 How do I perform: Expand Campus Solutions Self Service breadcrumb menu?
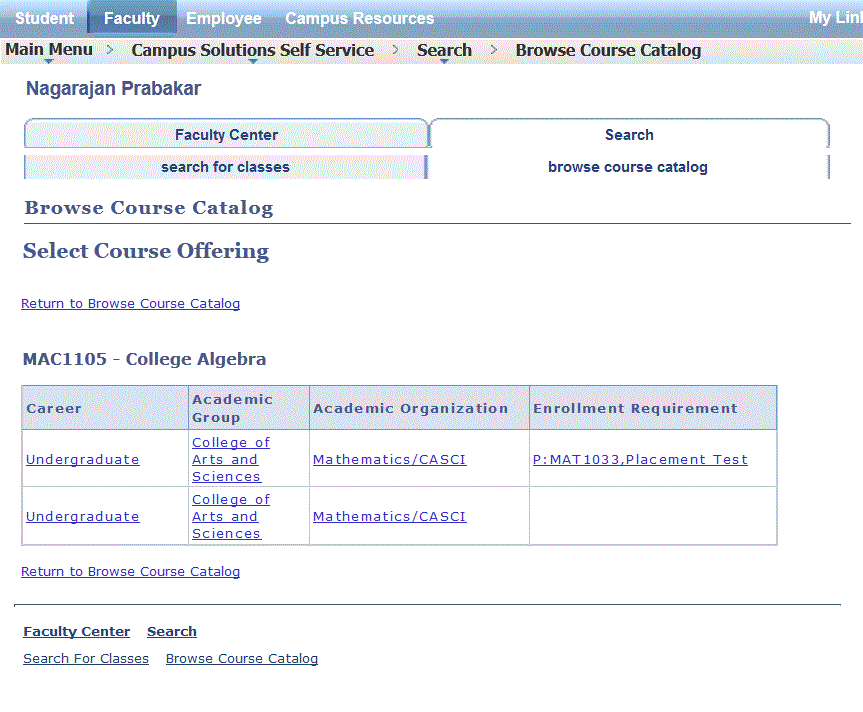point(252,50)
